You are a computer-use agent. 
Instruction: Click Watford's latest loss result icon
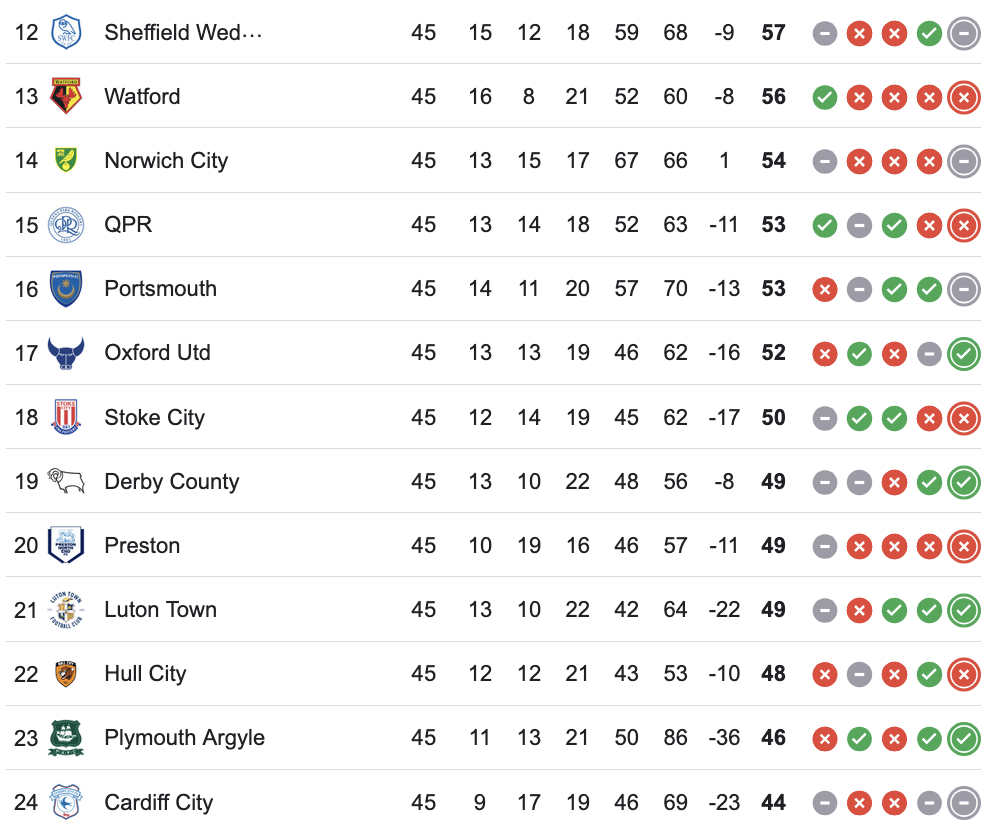coord(964,98)
